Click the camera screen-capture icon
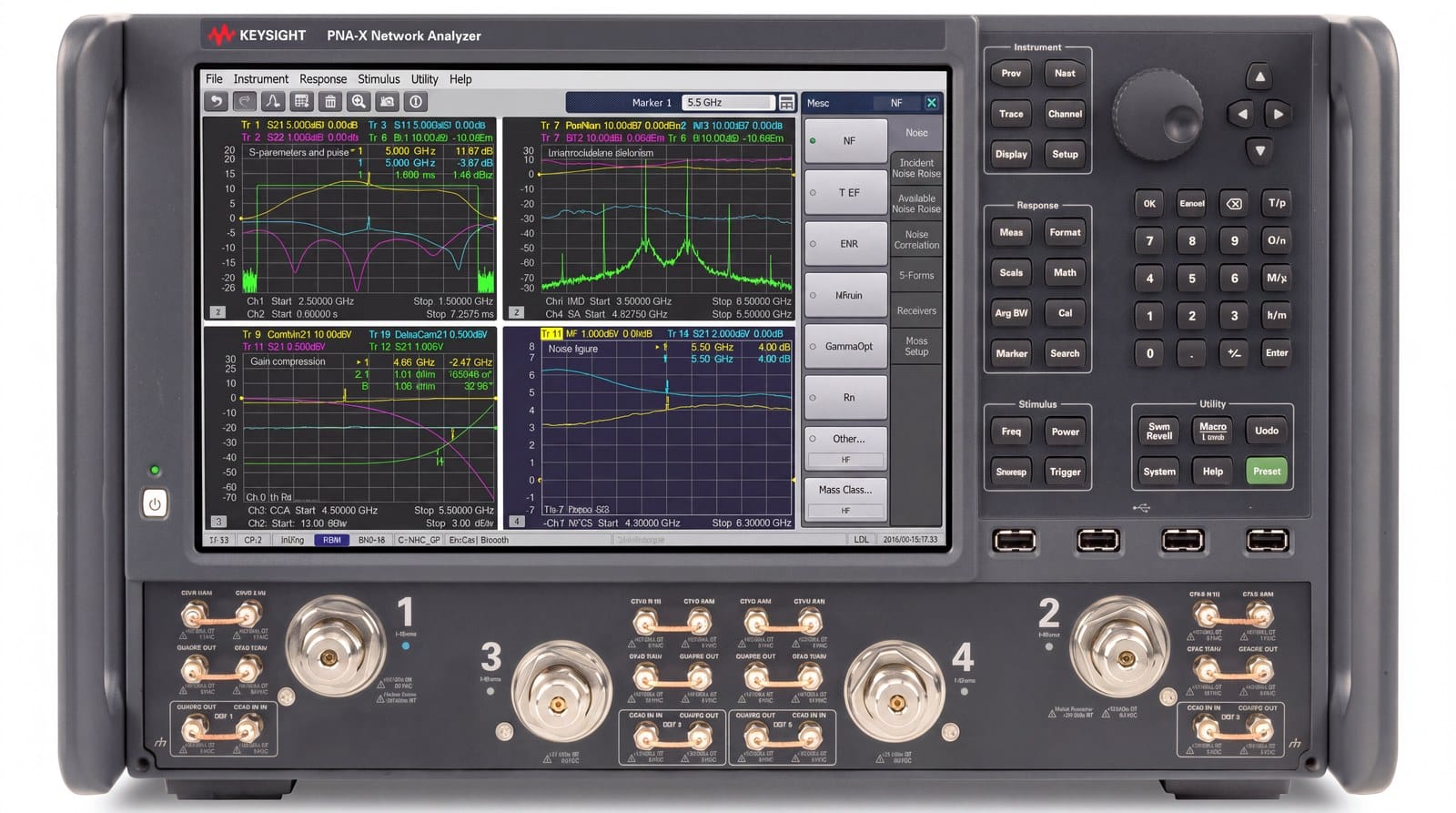1456x813 pixels. point(388,102)
